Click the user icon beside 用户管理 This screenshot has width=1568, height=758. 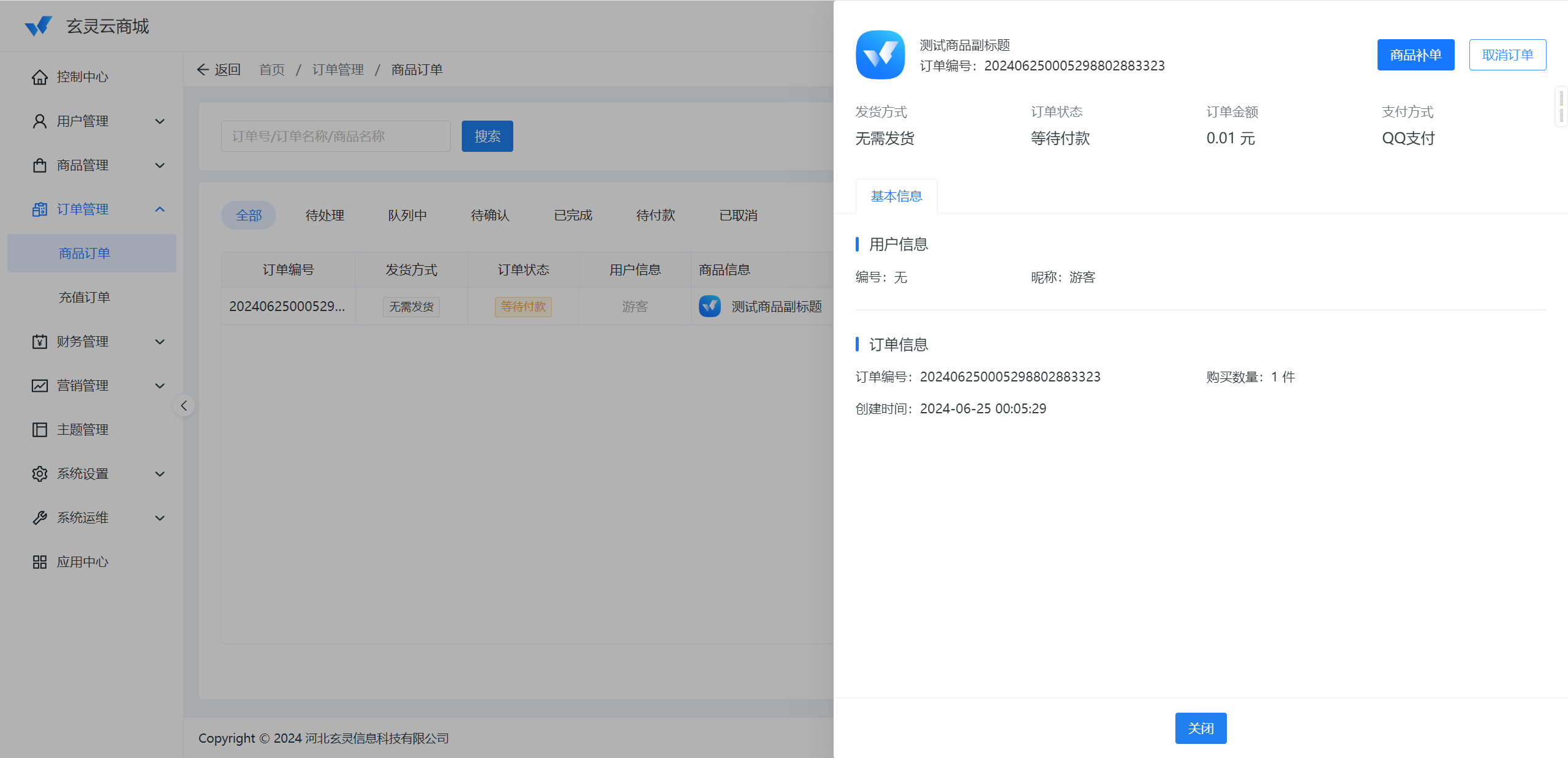(x=40, y=121)
